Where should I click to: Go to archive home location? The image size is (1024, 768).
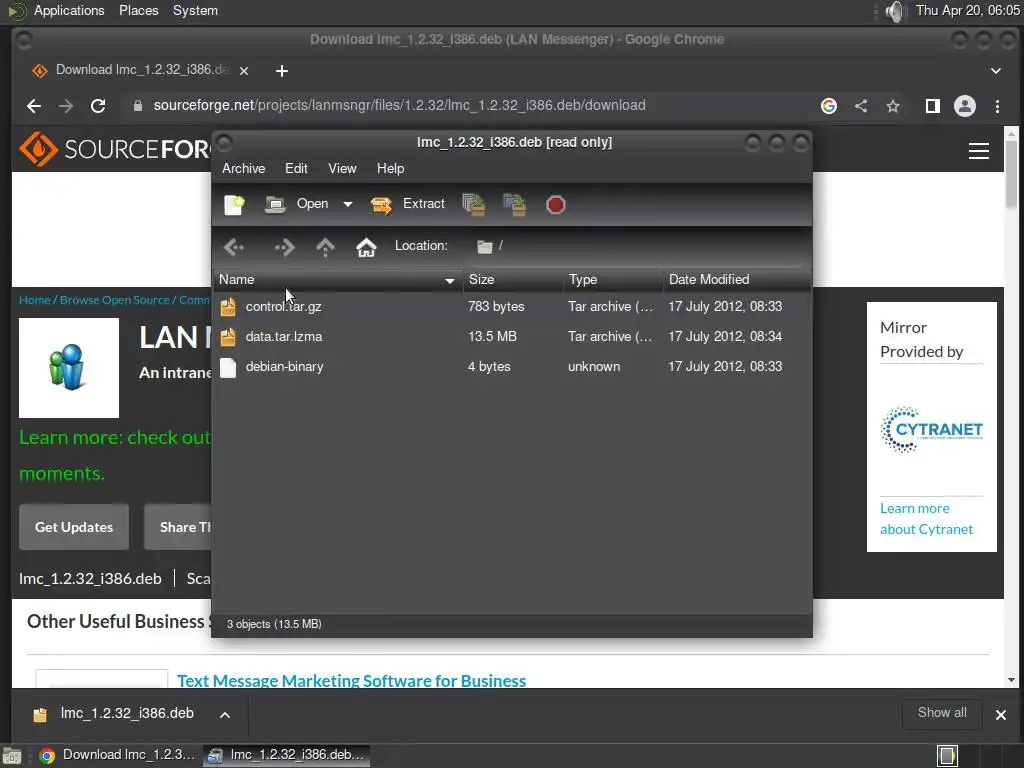click(366, 247)
